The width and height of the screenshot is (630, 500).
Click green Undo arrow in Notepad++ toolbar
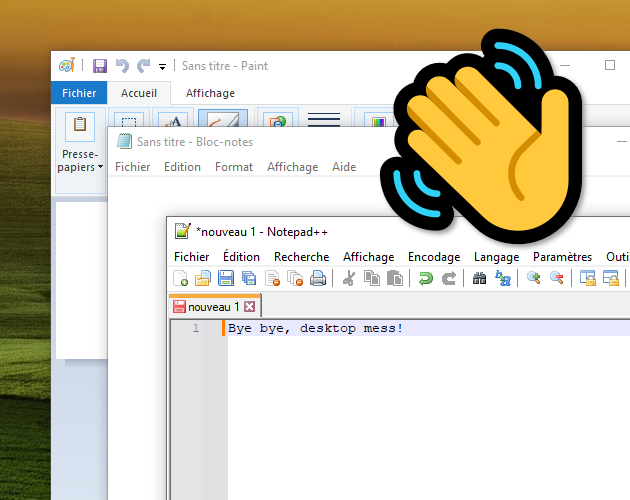pos(425,278)
